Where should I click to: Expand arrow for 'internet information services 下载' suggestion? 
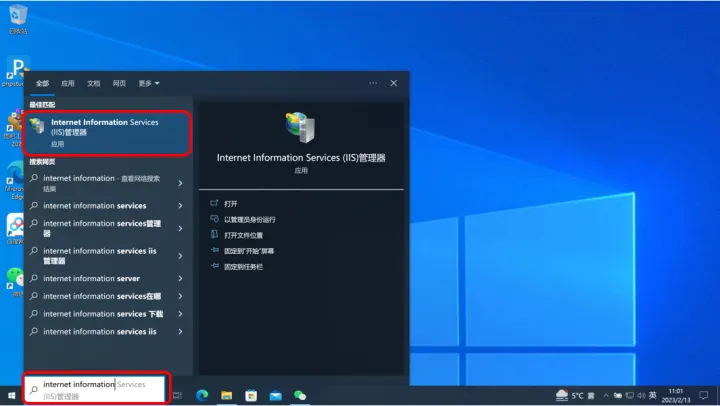click(x=180, y=314)
